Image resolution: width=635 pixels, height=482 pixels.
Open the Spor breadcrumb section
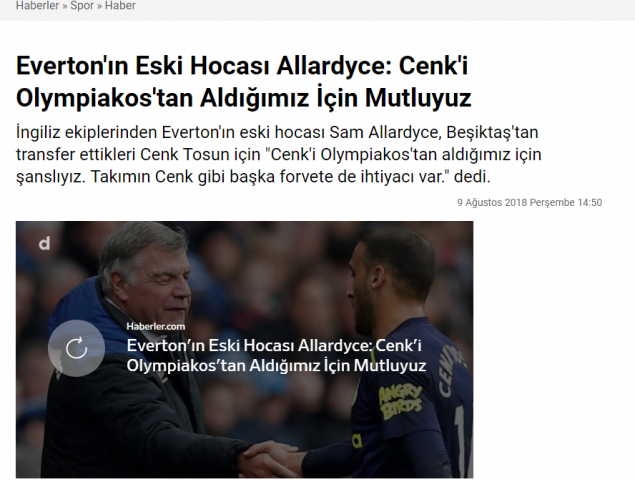click(x=82, y=6)
